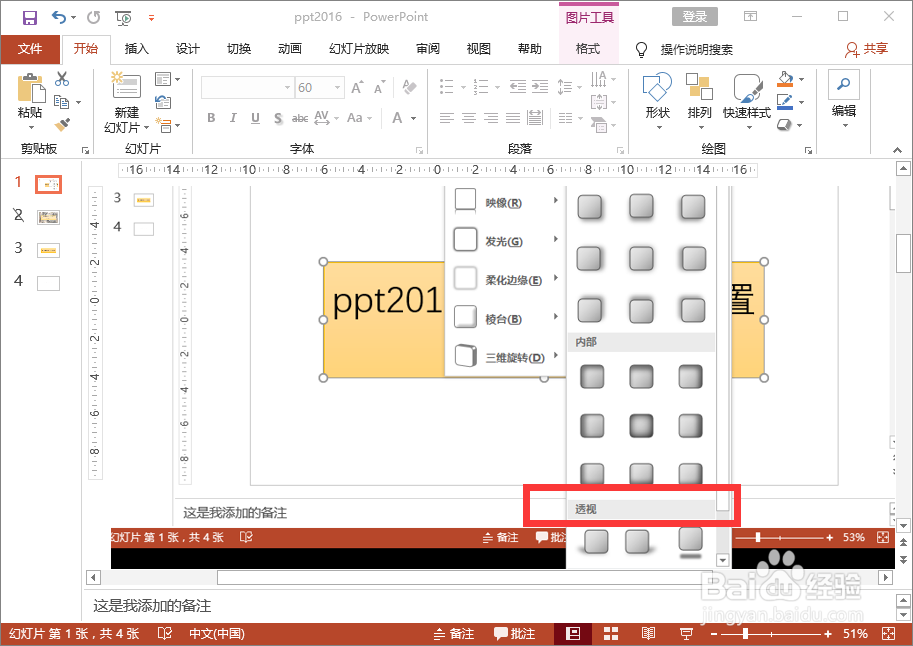Click the zoom slider handle in status bar
The height and width of the screenshot is (646, 913).
pyautogui.click(x=745, y=634)
